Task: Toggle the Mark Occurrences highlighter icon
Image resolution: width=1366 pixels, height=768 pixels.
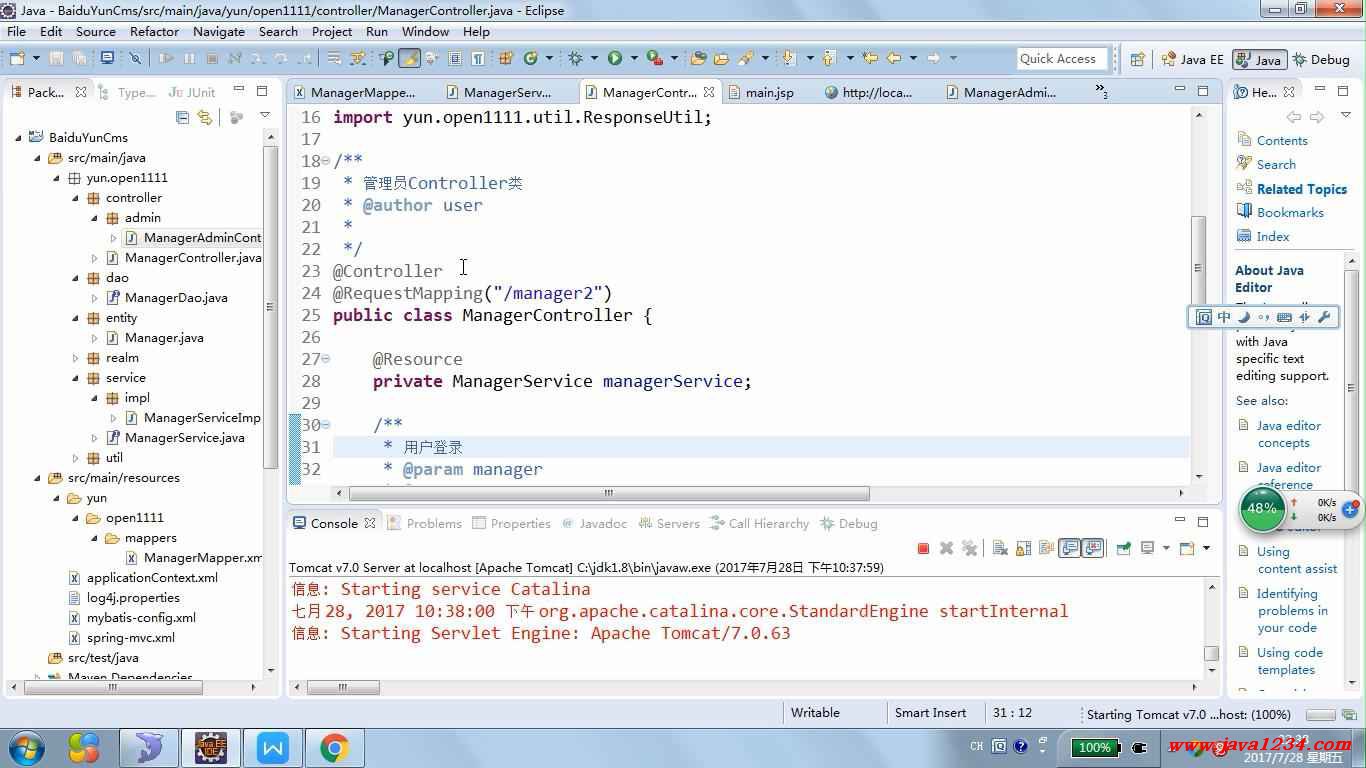Action: (x=409, y=58)
